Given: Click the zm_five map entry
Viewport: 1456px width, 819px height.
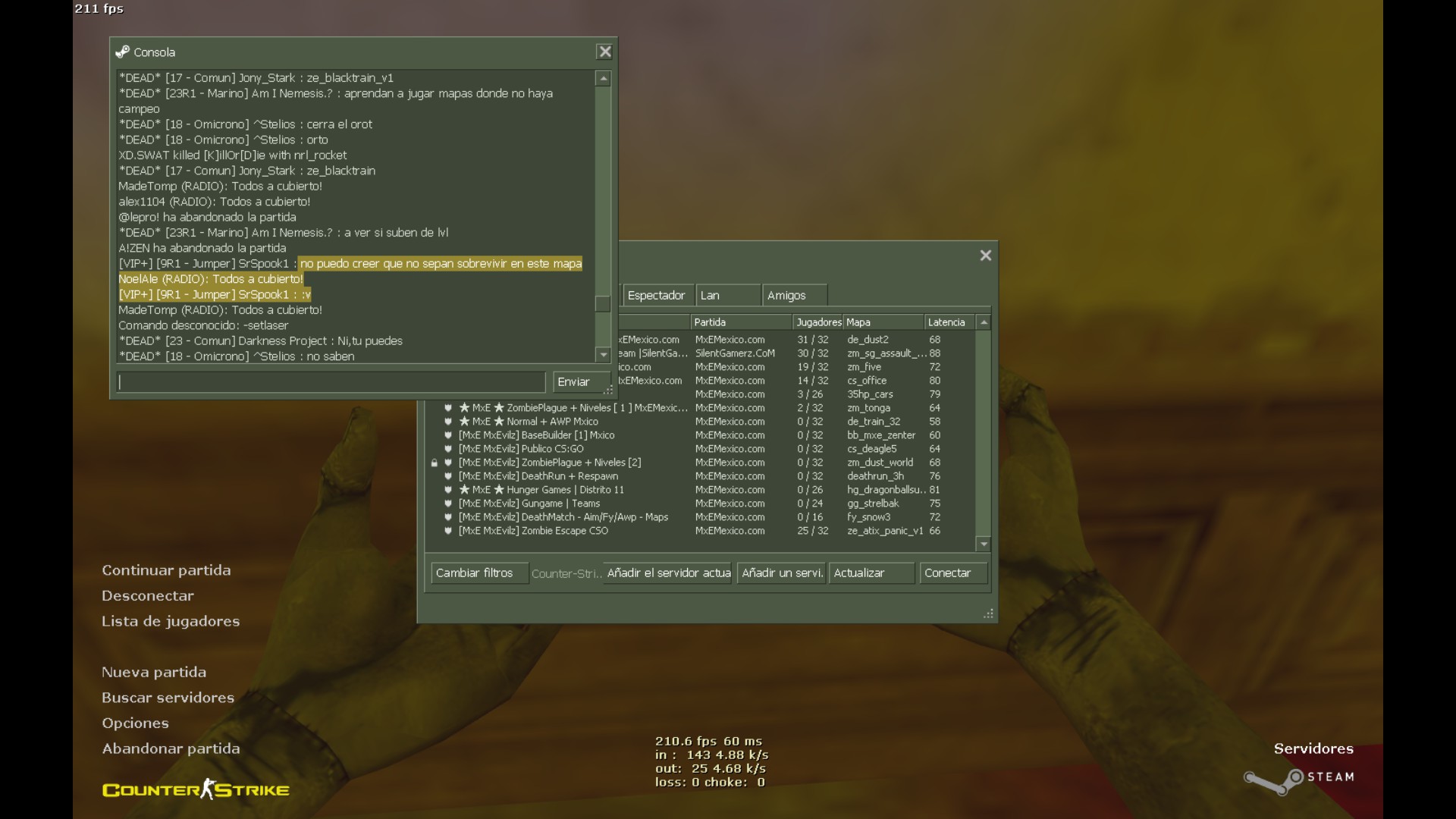Looking at the screenshot, I should point(864,367).
